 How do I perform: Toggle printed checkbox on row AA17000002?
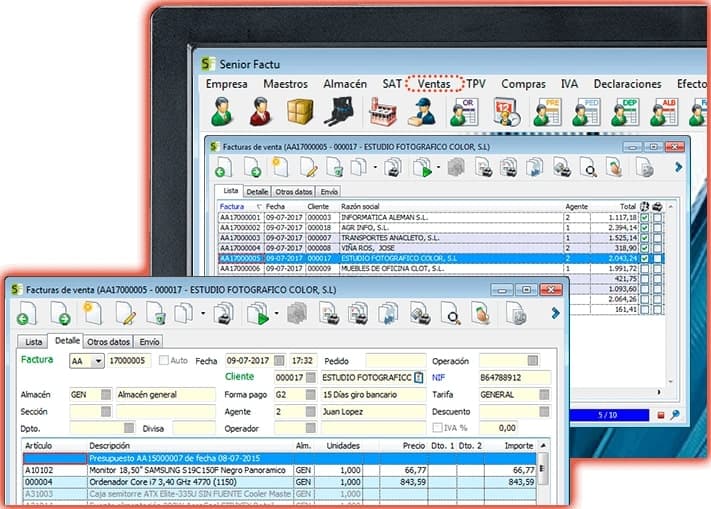click(657, 228)
